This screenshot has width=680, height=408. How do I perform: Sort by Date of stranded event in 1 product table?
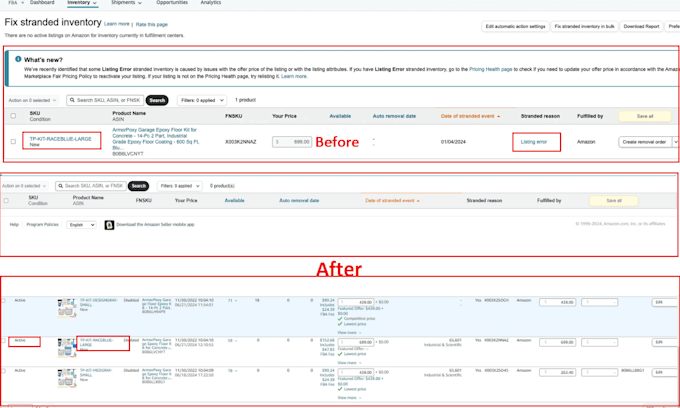470,116
